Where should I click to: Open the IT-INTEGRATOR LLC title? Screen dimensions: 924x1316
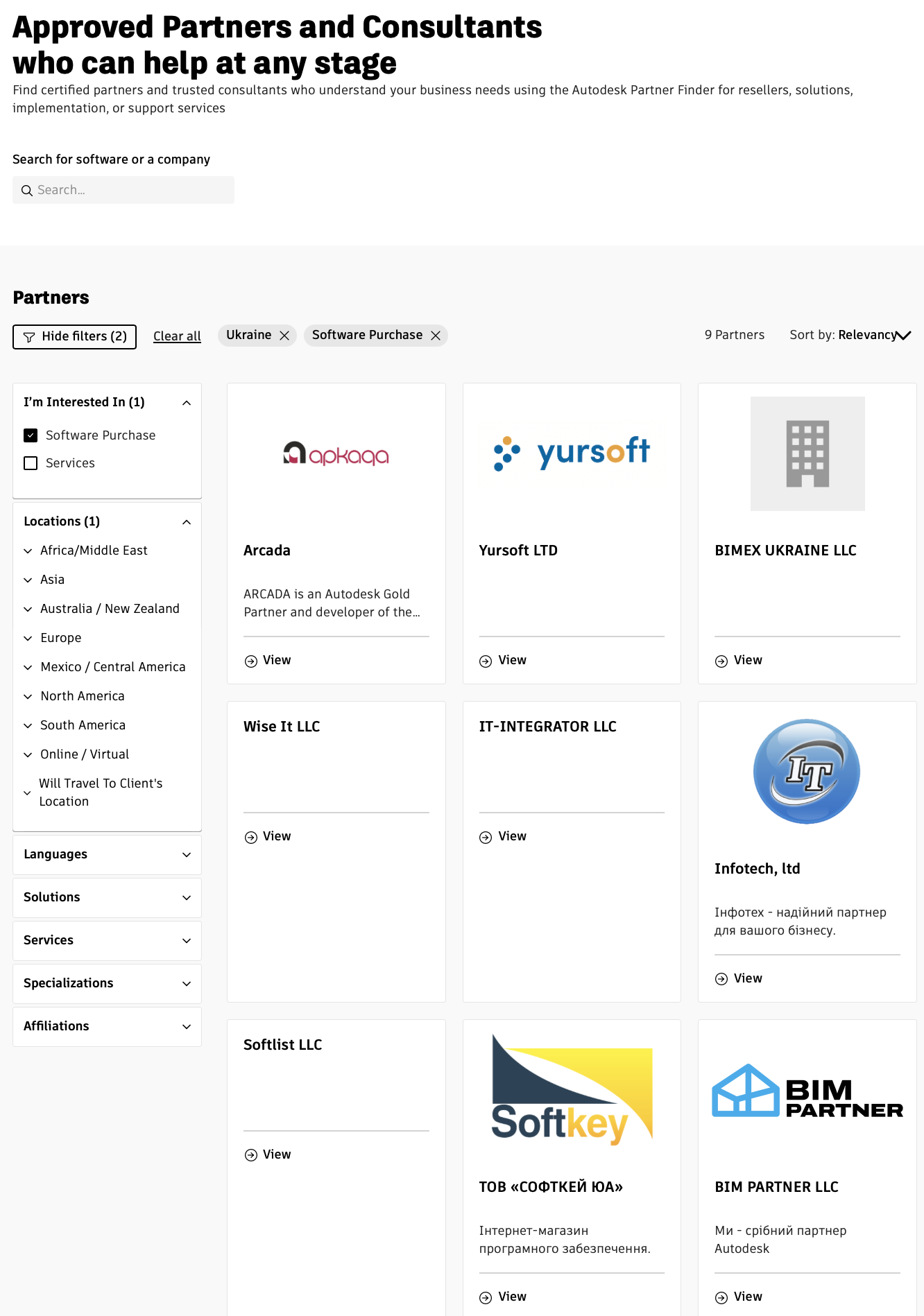pyautogui.click(x=547, y=727)
